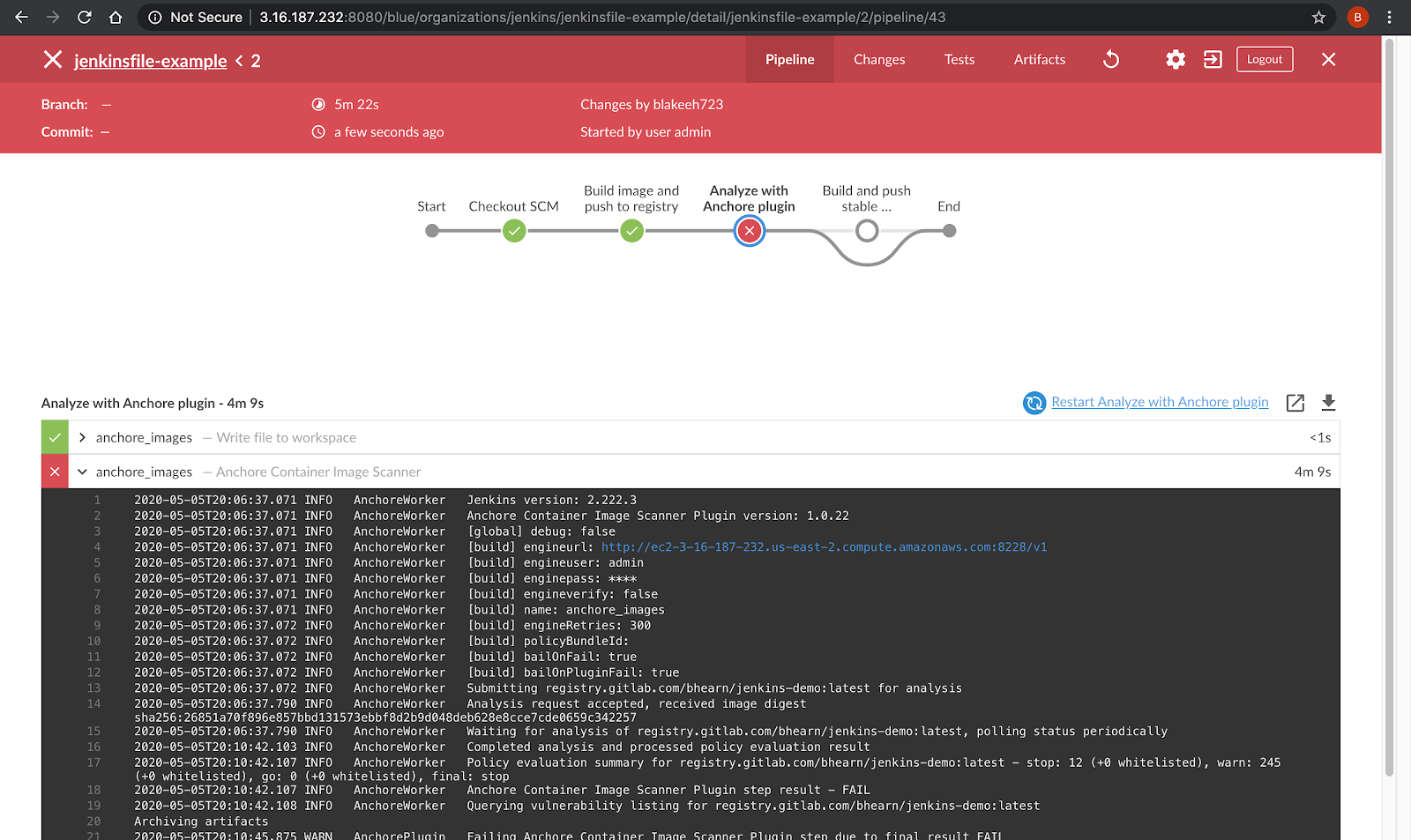Collapse the Anchore Container Image Scanner step
1411x840 pixels.
pyautogui.click(x=82, y=471)
